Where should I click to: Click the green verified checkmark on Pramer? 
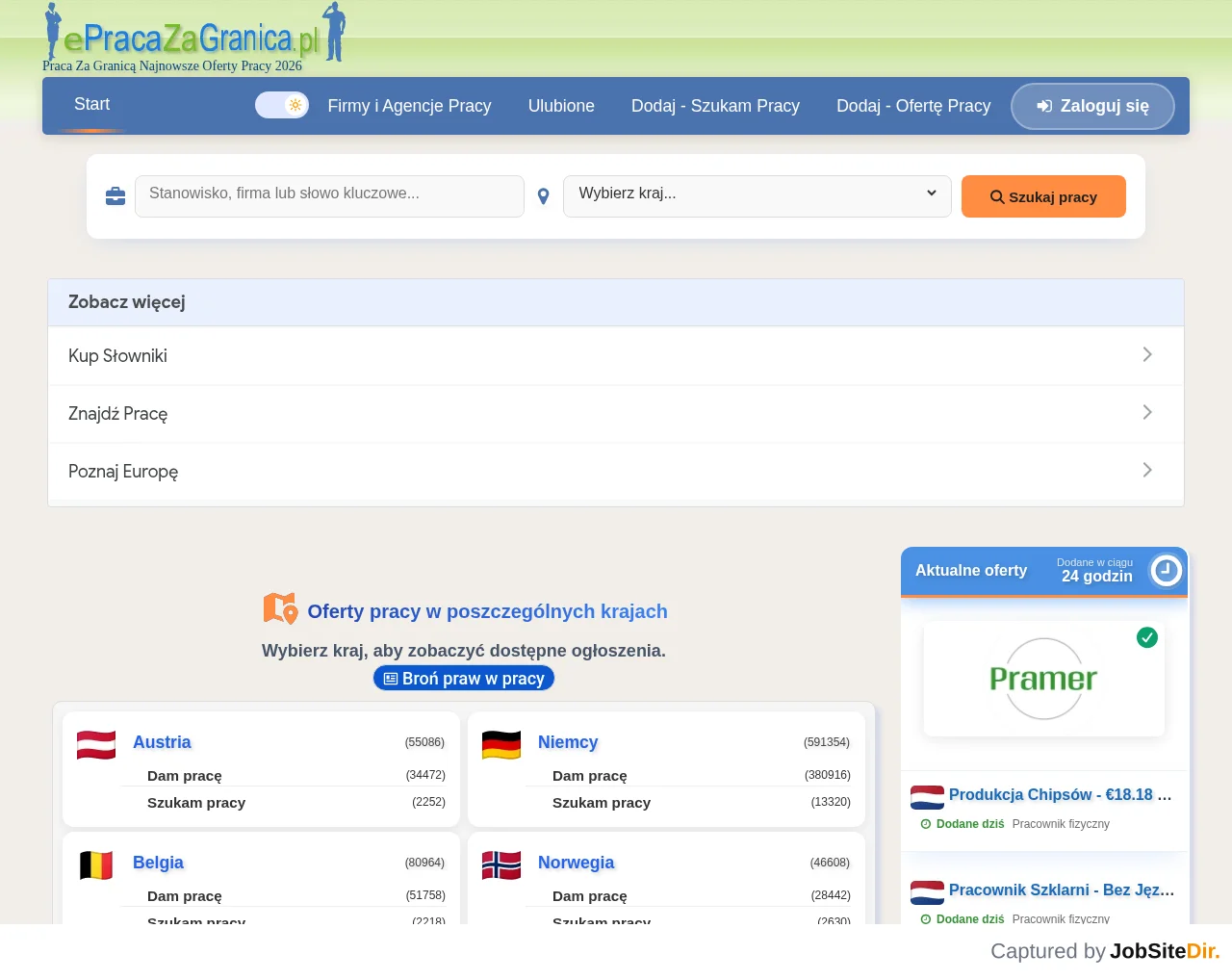[x=1147, y=637]
